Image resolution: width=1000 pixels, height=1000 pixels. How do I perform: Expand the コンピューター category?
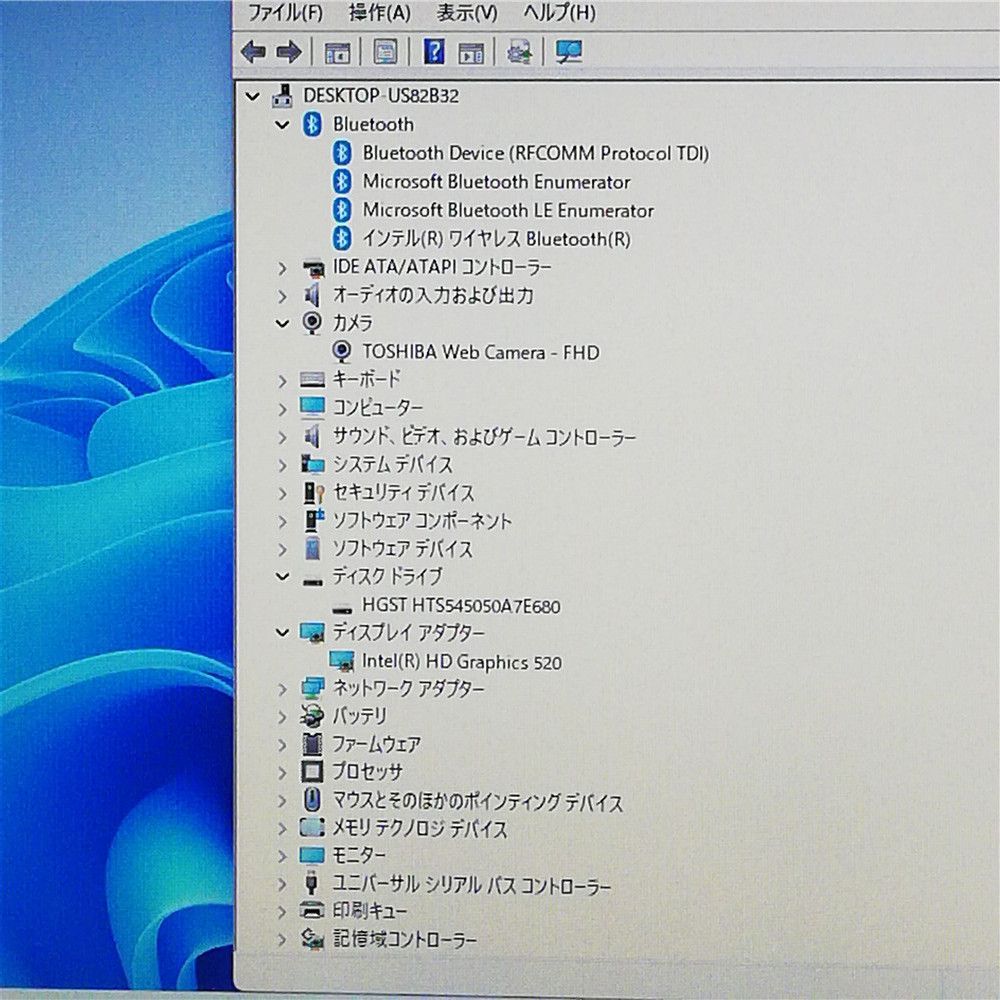[282, 408]
